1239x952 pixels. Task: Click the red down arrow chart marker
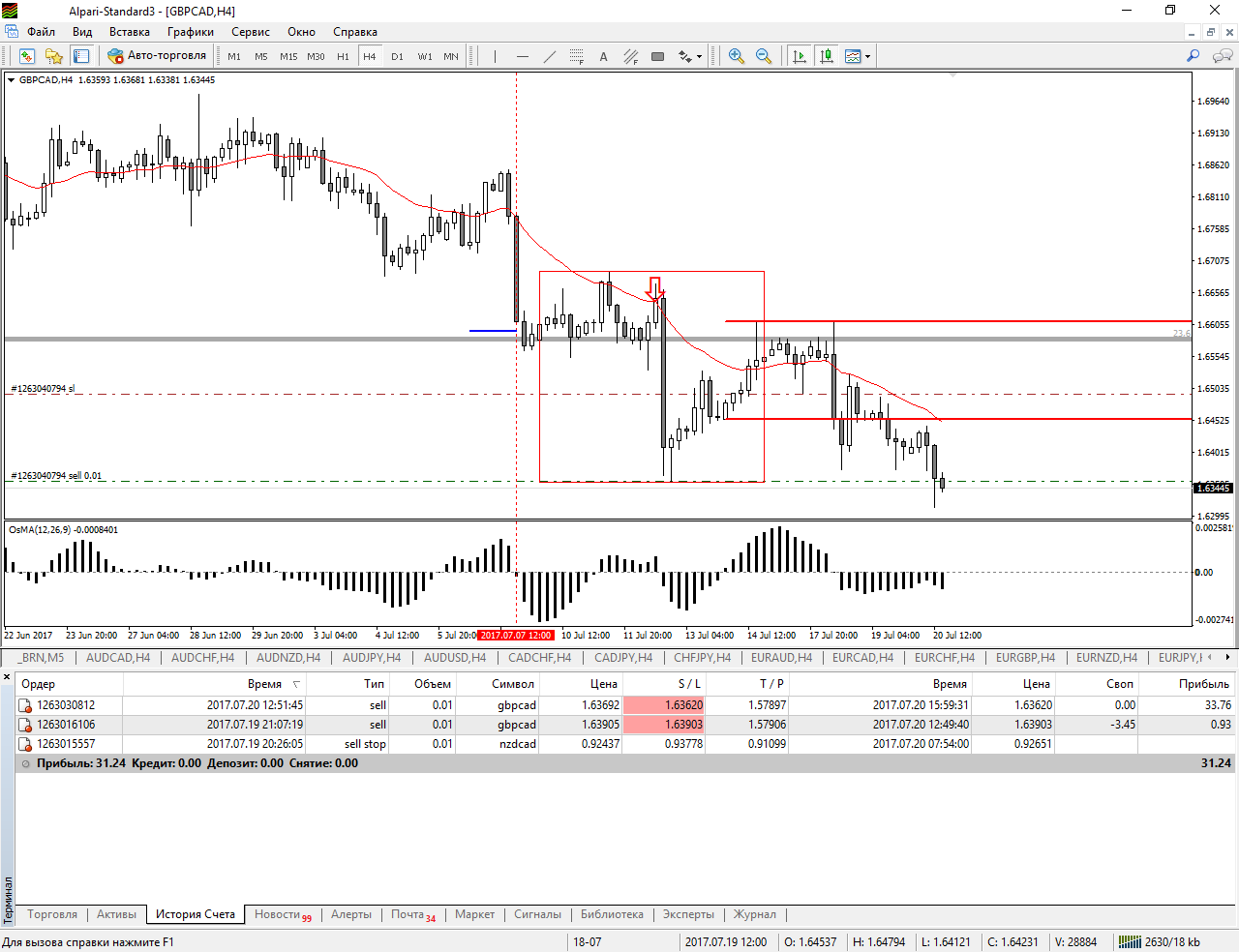655,289
